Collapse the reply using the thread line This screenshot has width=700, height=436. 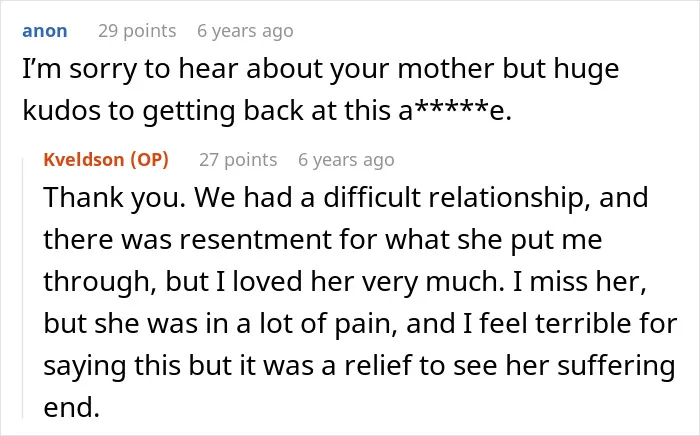pyautogui.click(x=23, y=288)
